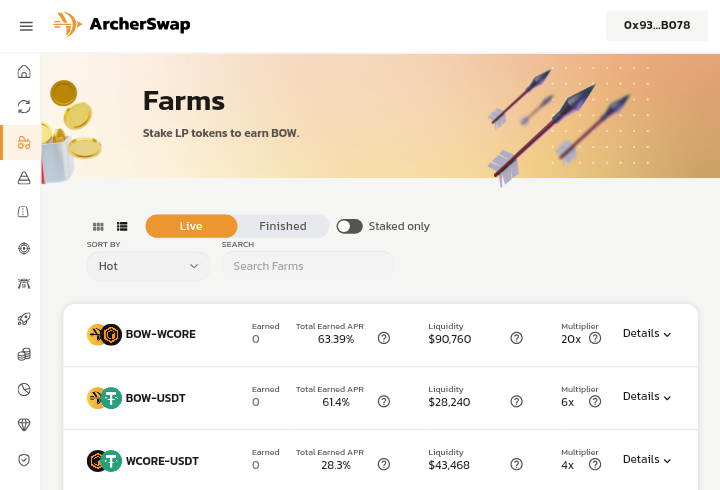Expand Details for the BOW-WCORE farm
Viewport: 720px width, 490px height.
(646, 334)
